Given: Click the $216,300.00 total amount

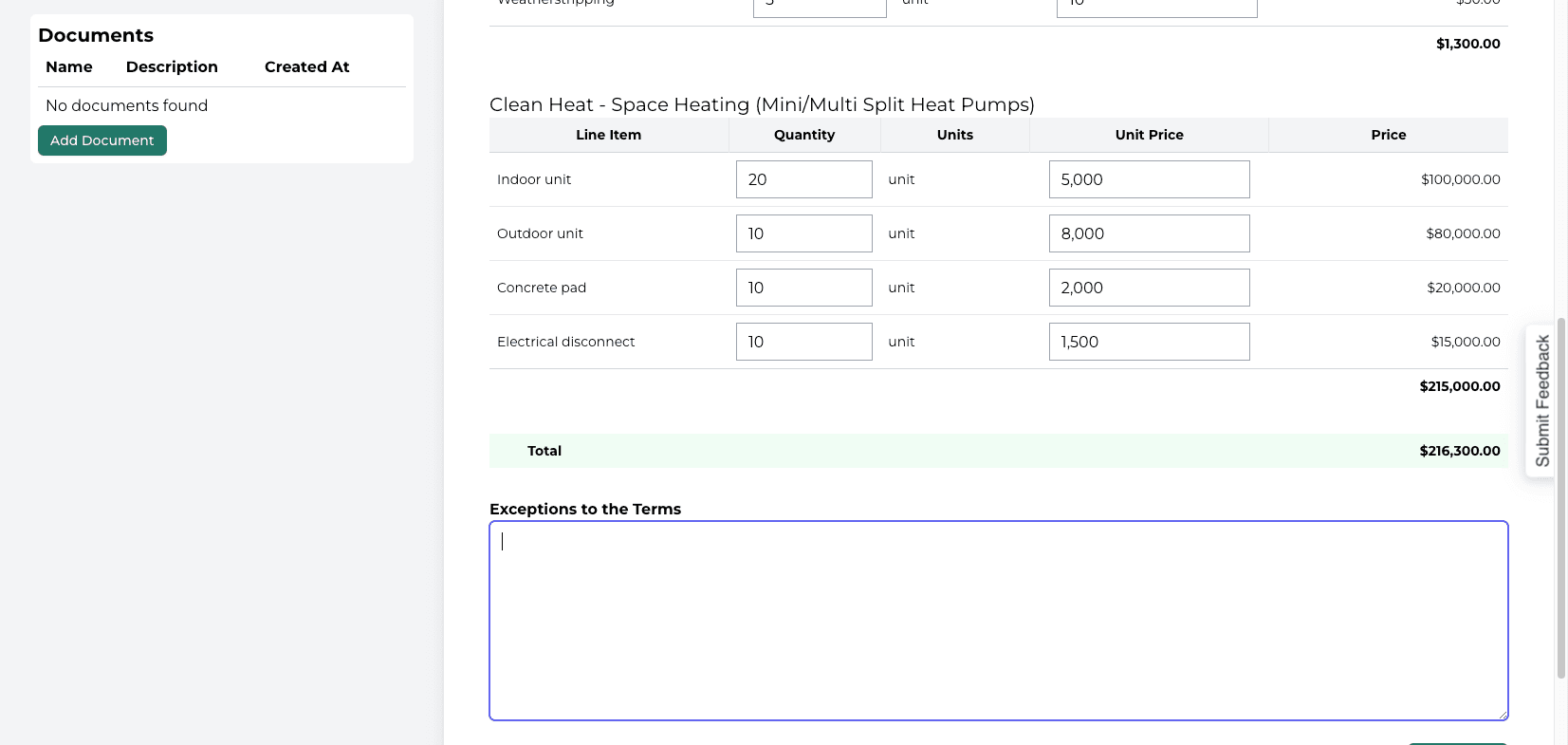Looking at the screenshot, I should tap(1460, 451).
